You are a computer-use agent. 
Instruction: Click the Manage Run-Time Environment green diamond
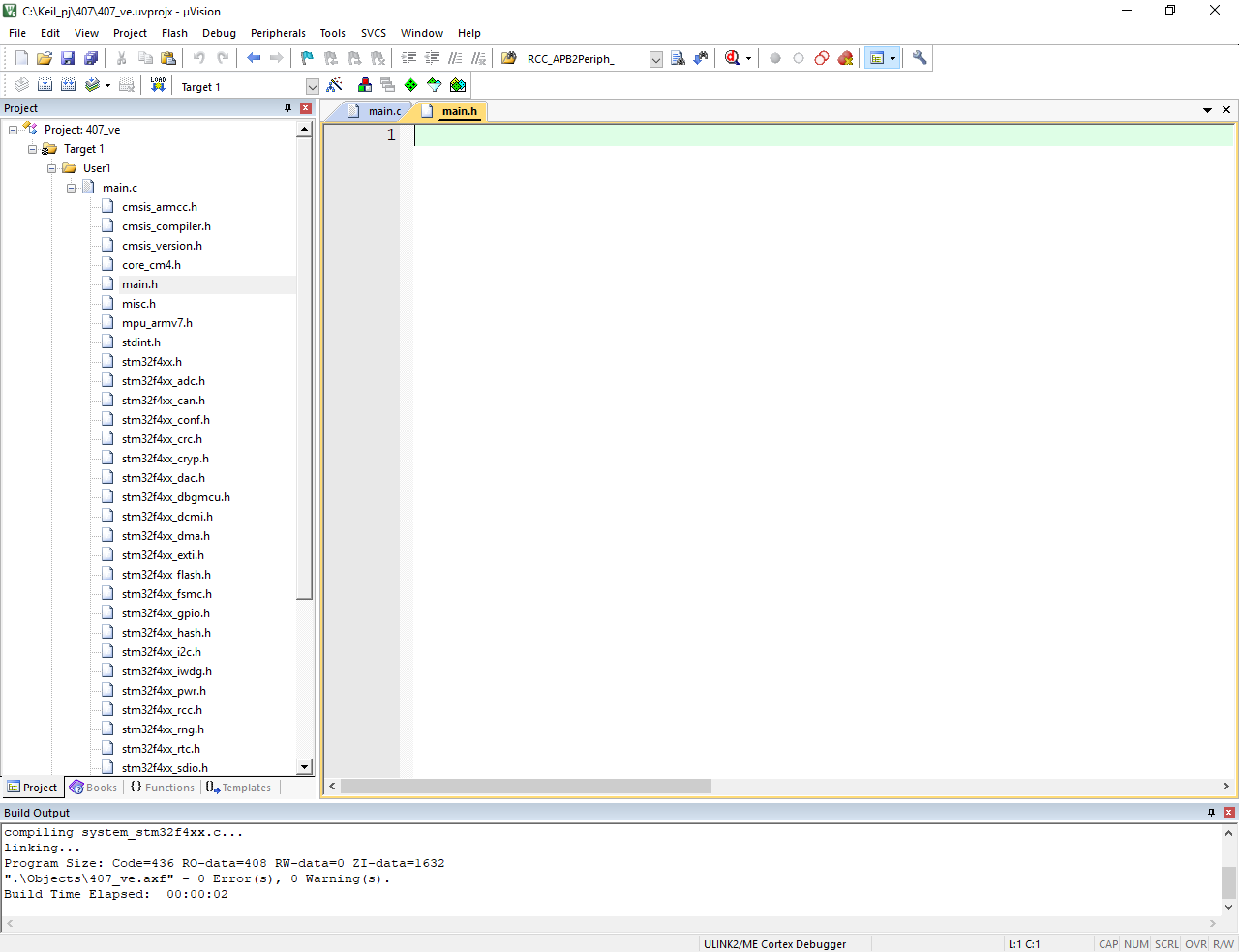point(410,85)
